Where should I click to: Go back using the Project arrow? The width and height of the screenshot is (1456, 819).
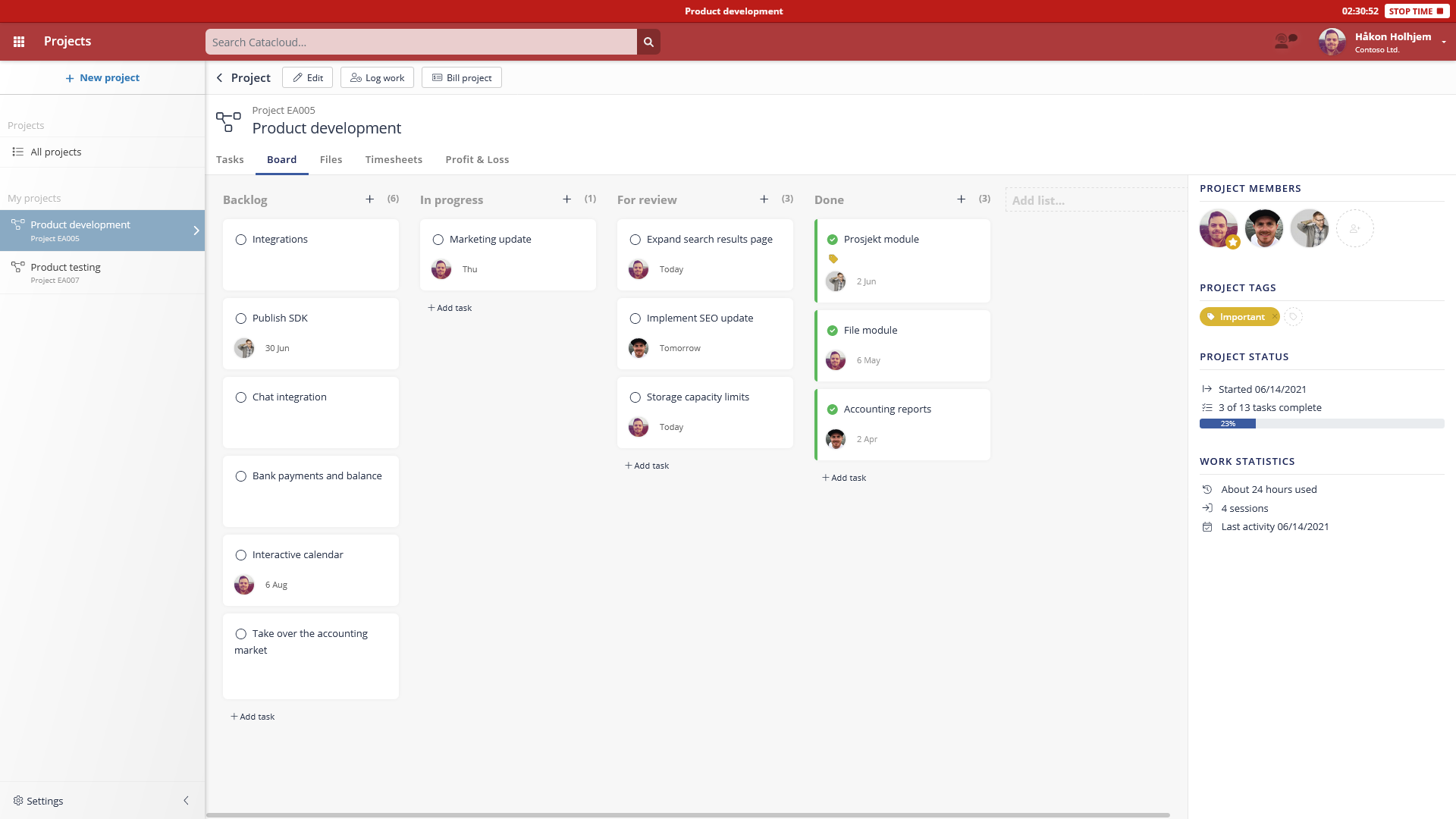tap(220, 78)
